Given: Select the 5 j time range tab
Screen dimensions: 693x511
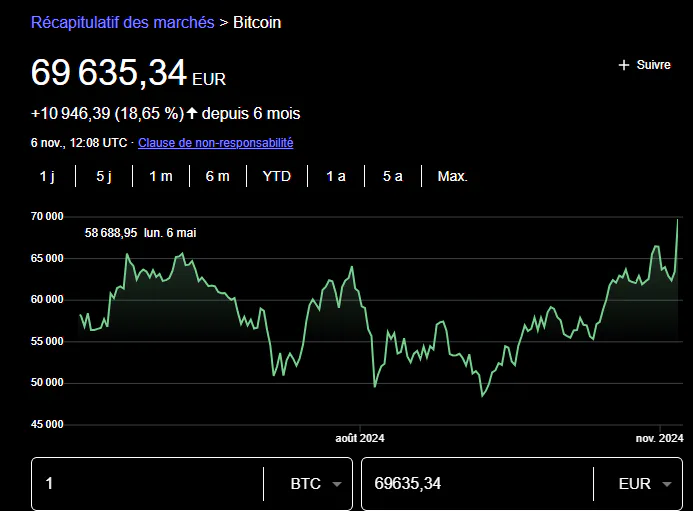Looking at the screenshot, I should pos(104,176).
